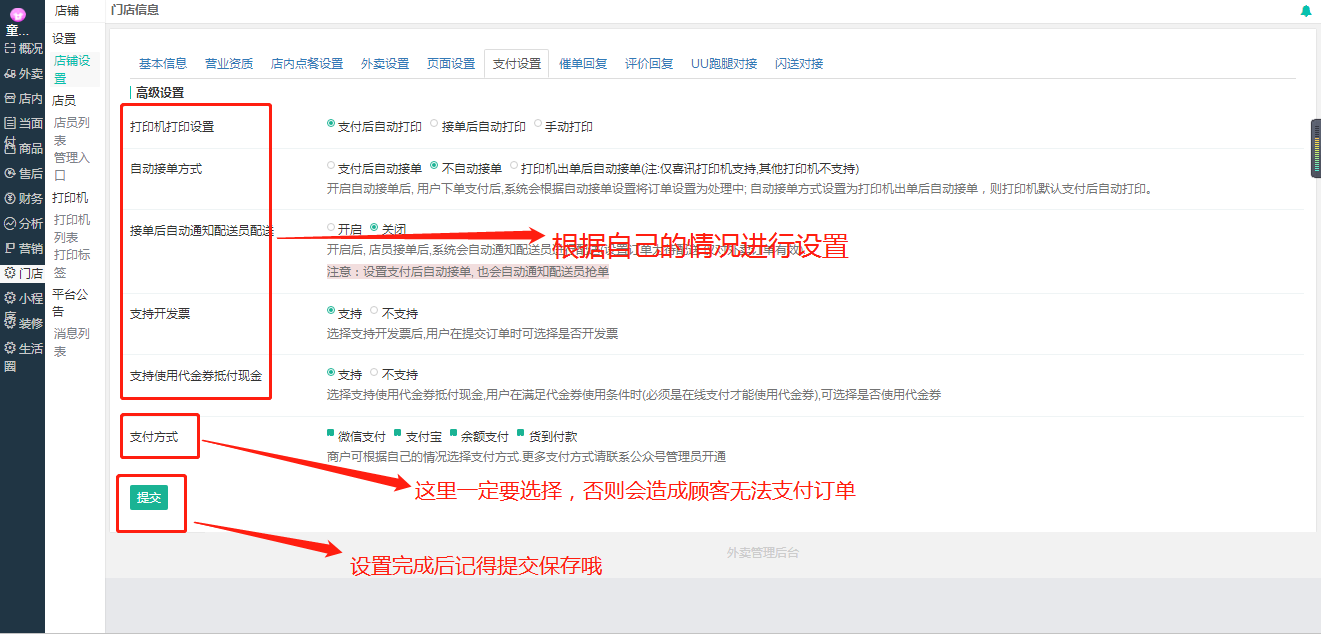Switch to 基本信息 tab
This screenshot has height=634, width=1321.
163,63
